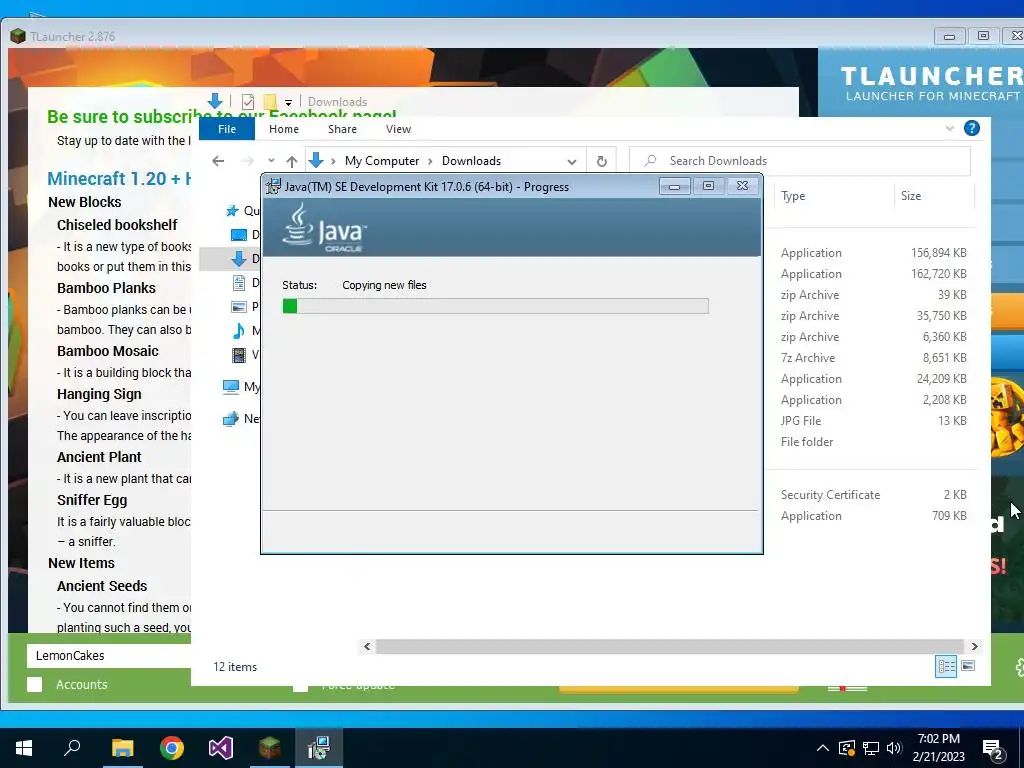Viewport: 1024px width, 768px height.
Task: Go forward using the Explorer forward arrow
Action: click(x=248, y=161)
